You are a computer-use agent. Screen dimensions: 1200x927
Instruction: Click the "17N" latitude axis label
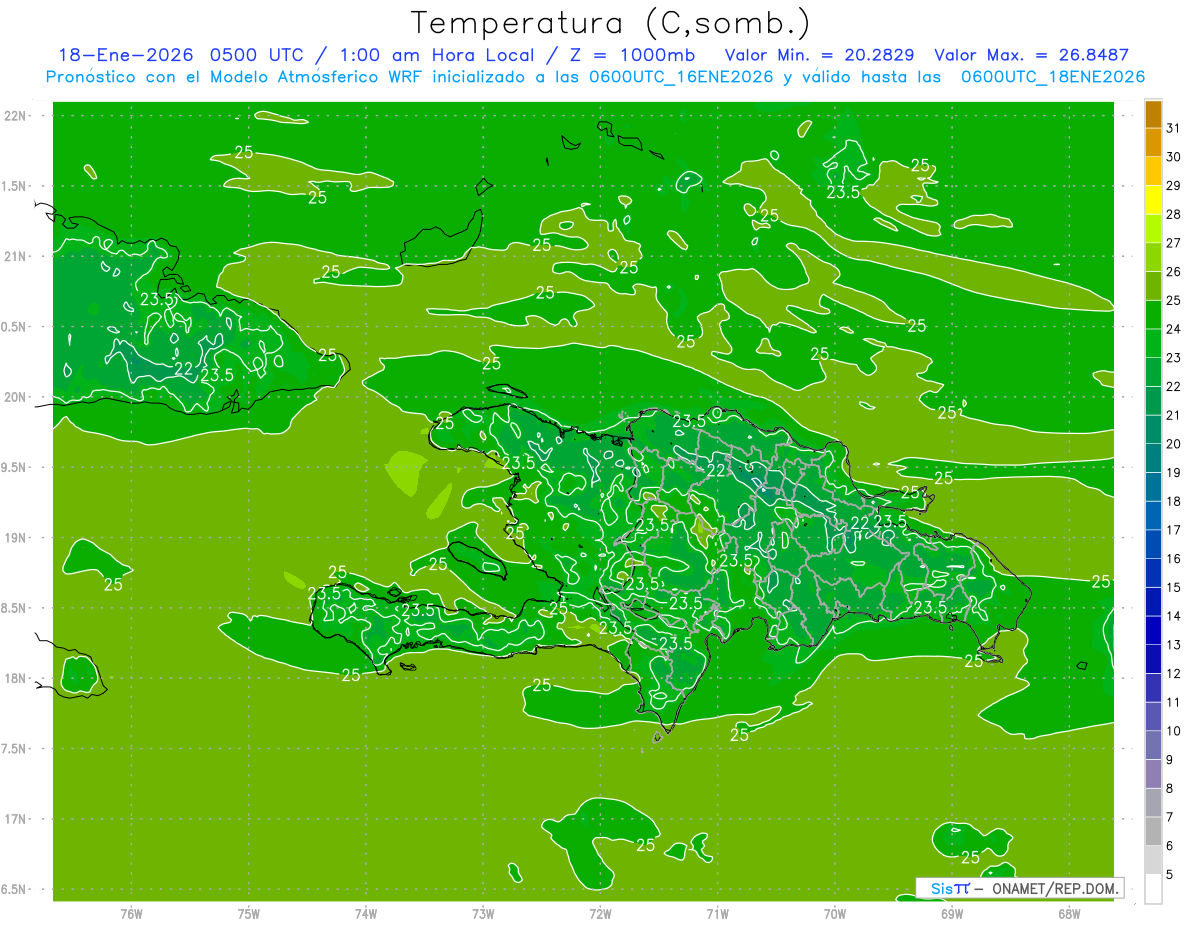pyautogui.click(x=15, y=819)
